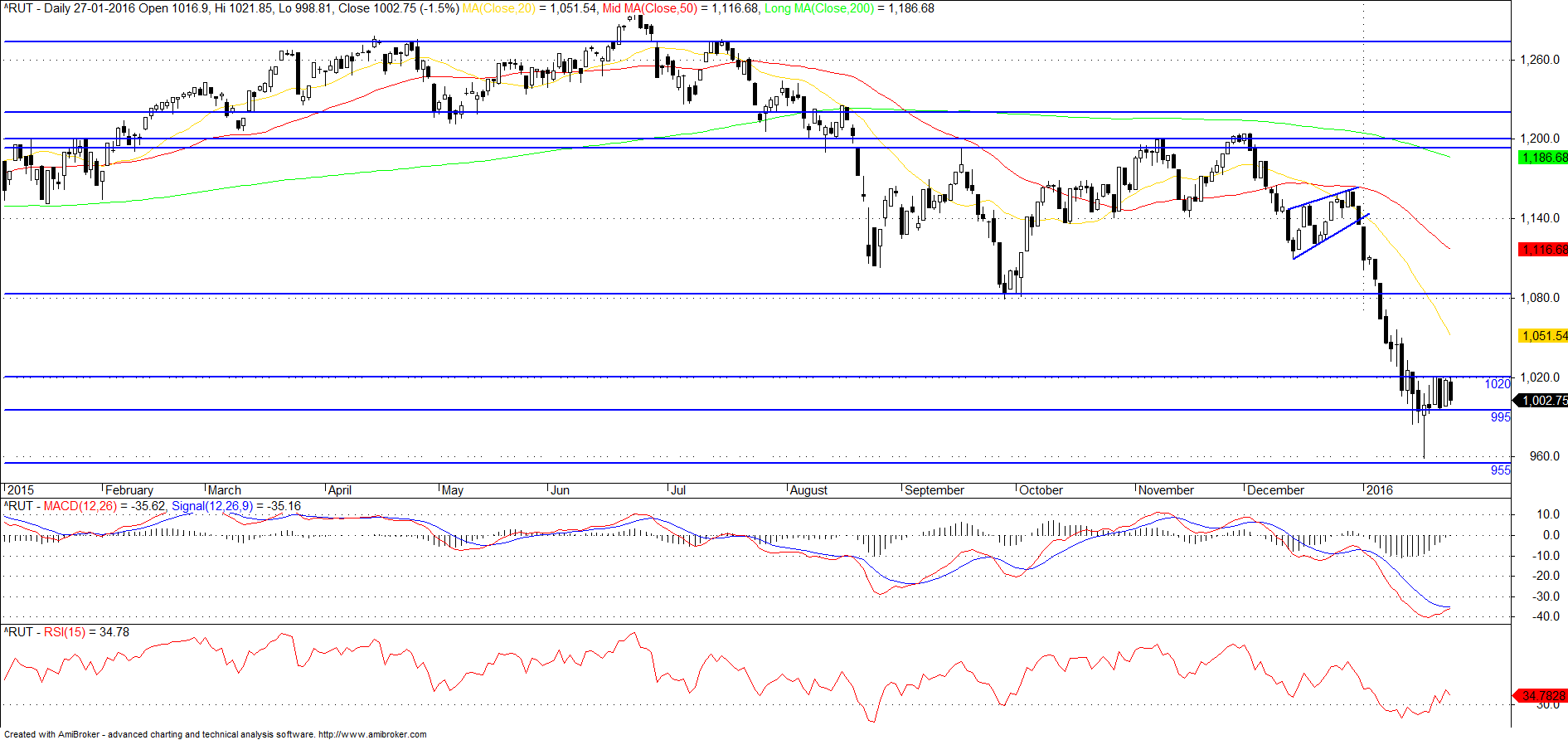The width and height of the screenshot is (1568, 740).
Task: Click the 1,020.0 price axis label
Action: [x=1540, y=377]
